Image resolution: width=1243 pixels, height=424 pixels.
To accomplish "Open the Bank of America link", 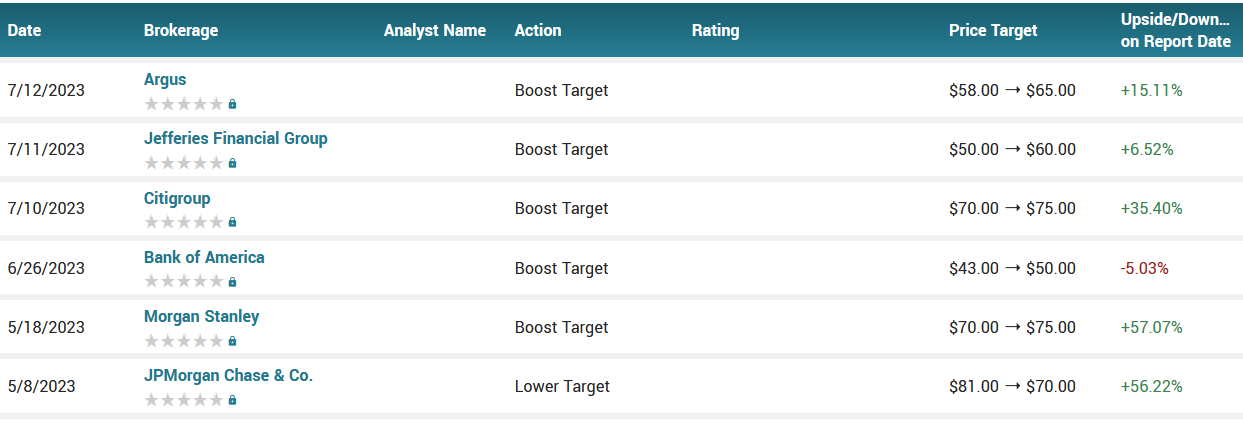I will tap(204, 257).
